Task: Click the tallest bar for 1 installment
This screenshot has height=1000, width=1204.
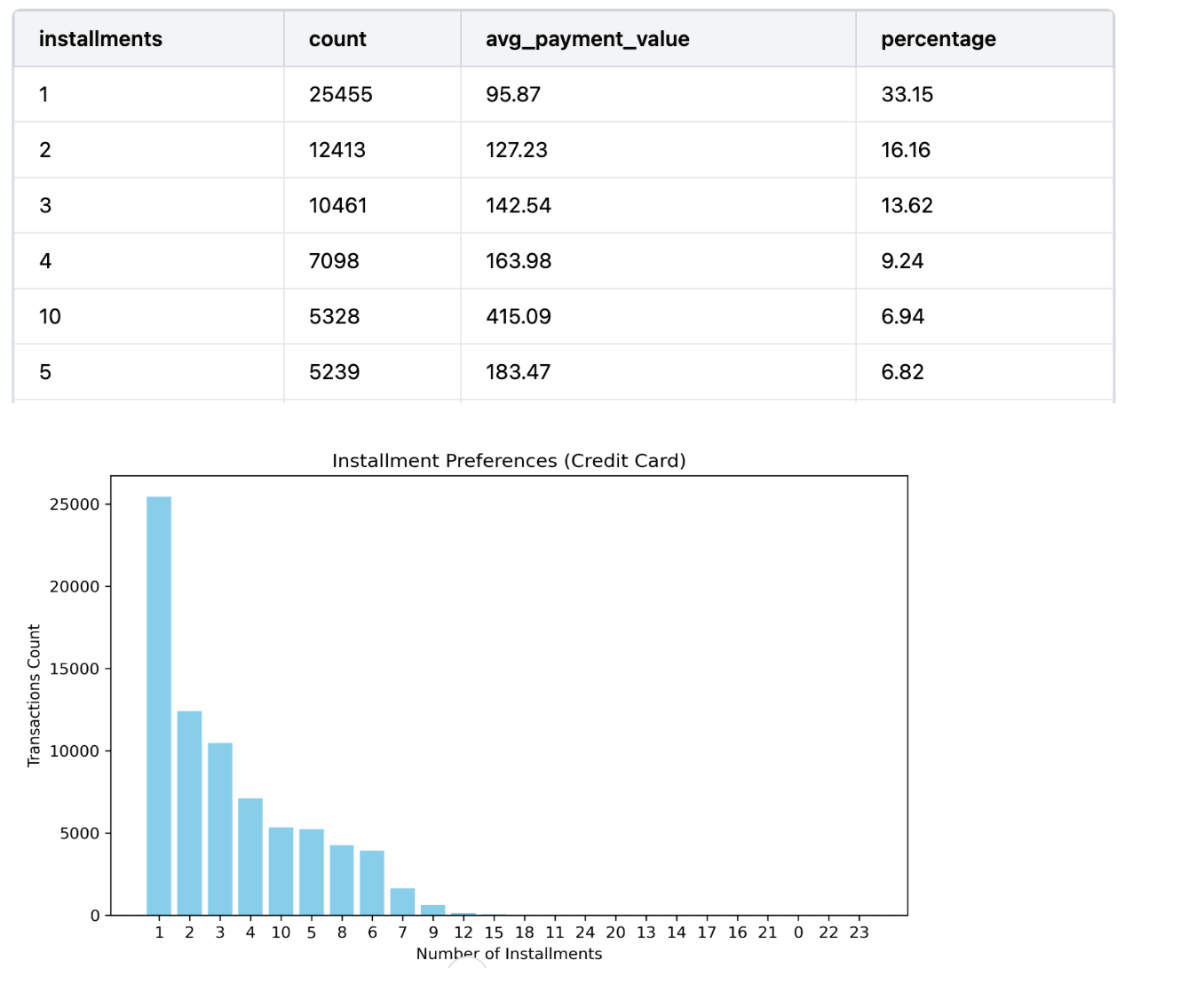Action: pyautogui.click(x=159, y=702)
